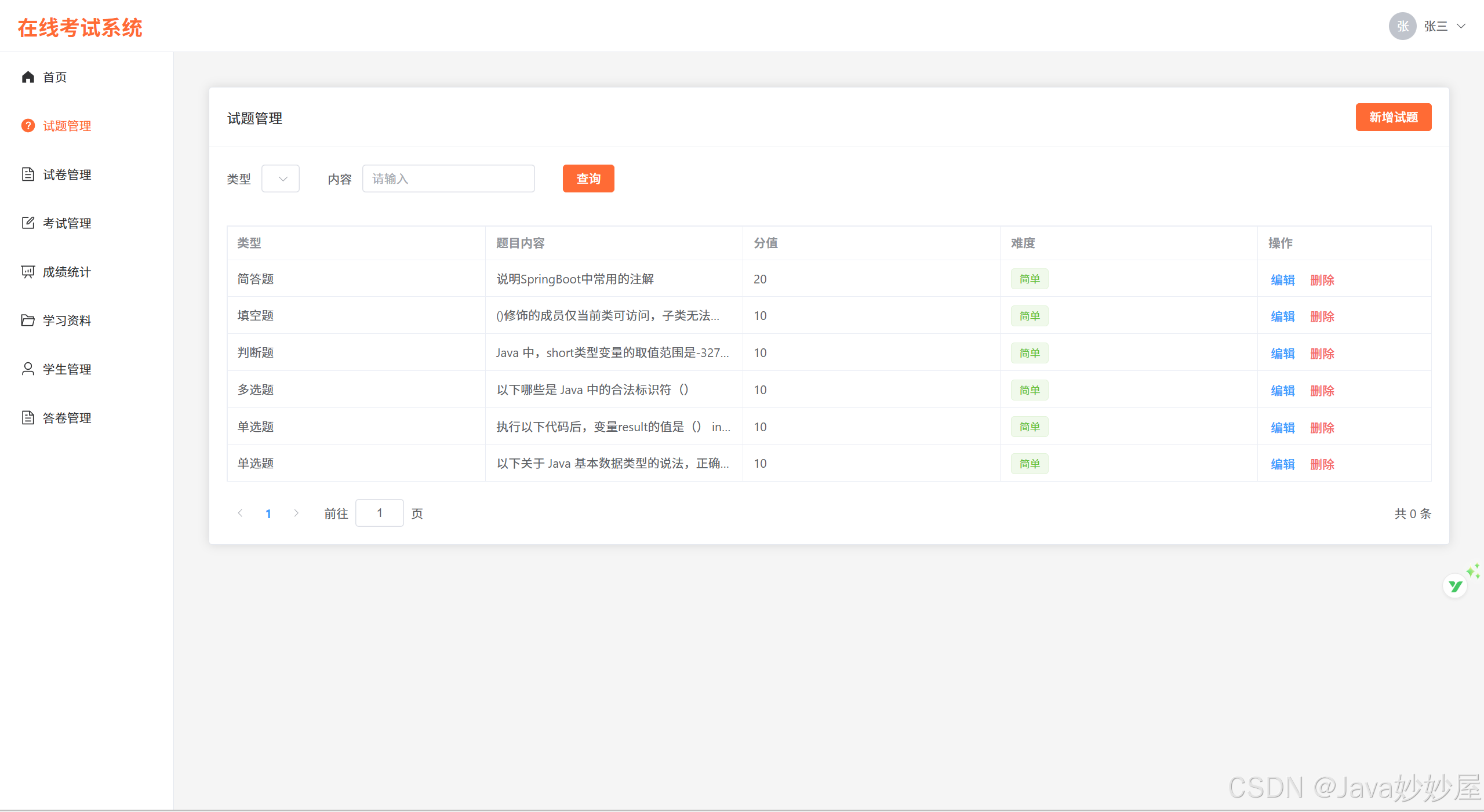Image resolution: width=1484 pixels, height=812 pixels.
Task: Click the edit pencil icon beside 考试管理
Action: [28, 223]
